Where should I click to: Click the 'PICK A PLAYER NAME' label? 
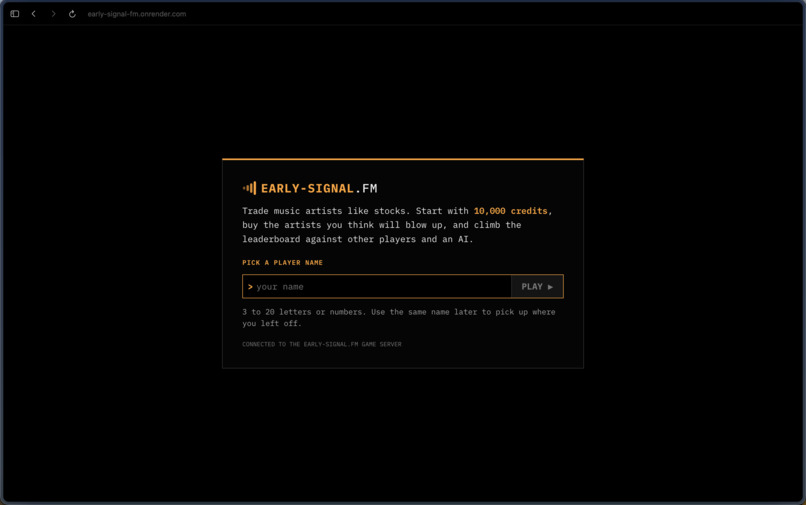283,262
